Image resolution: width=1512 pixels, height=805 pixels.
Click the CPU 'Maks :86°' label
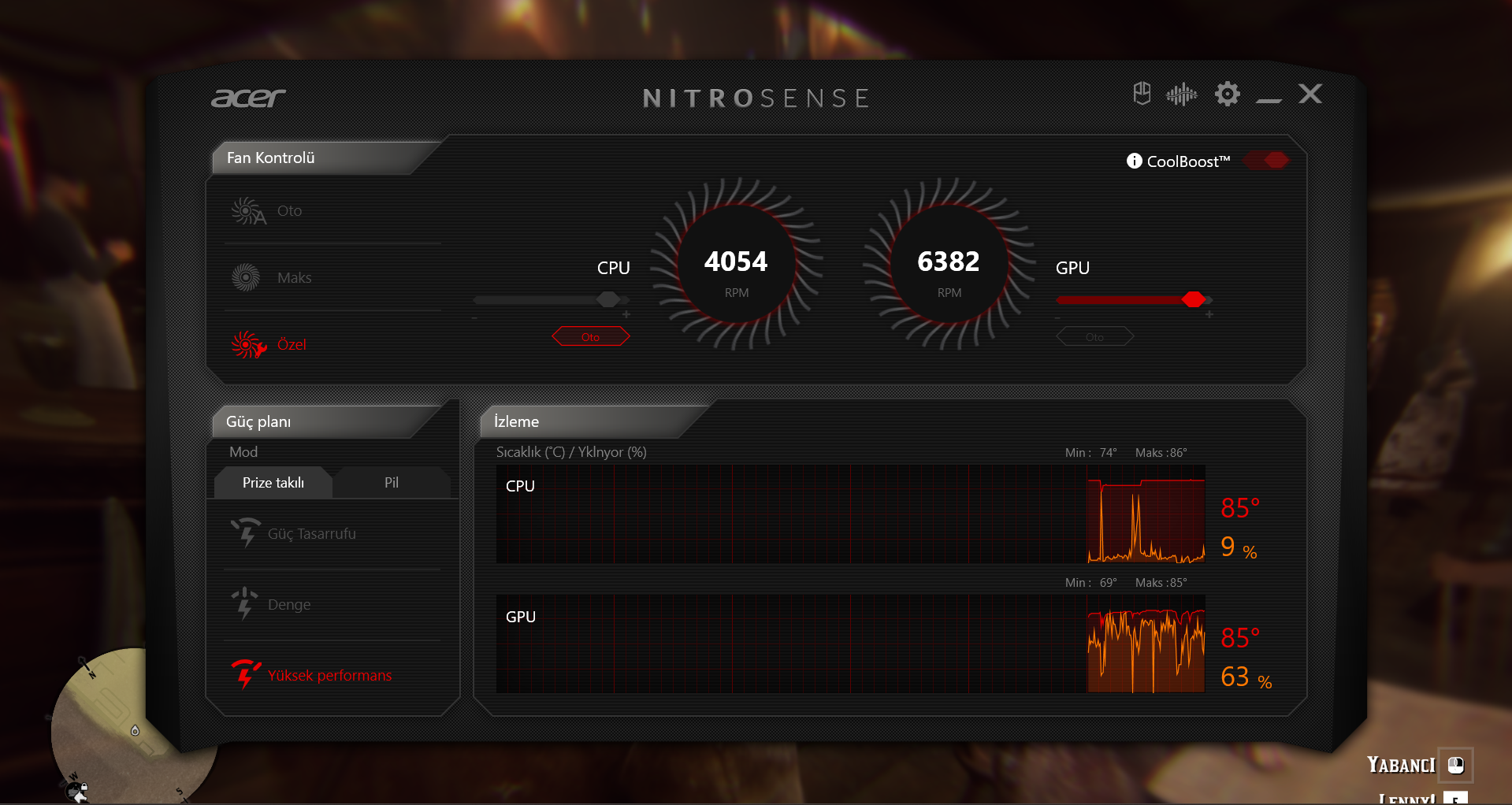click(1161, 452)
